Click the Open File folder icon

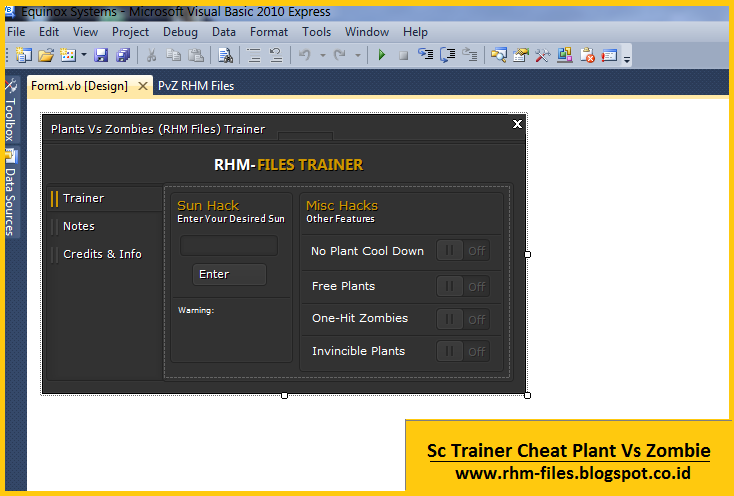(46, 55)
